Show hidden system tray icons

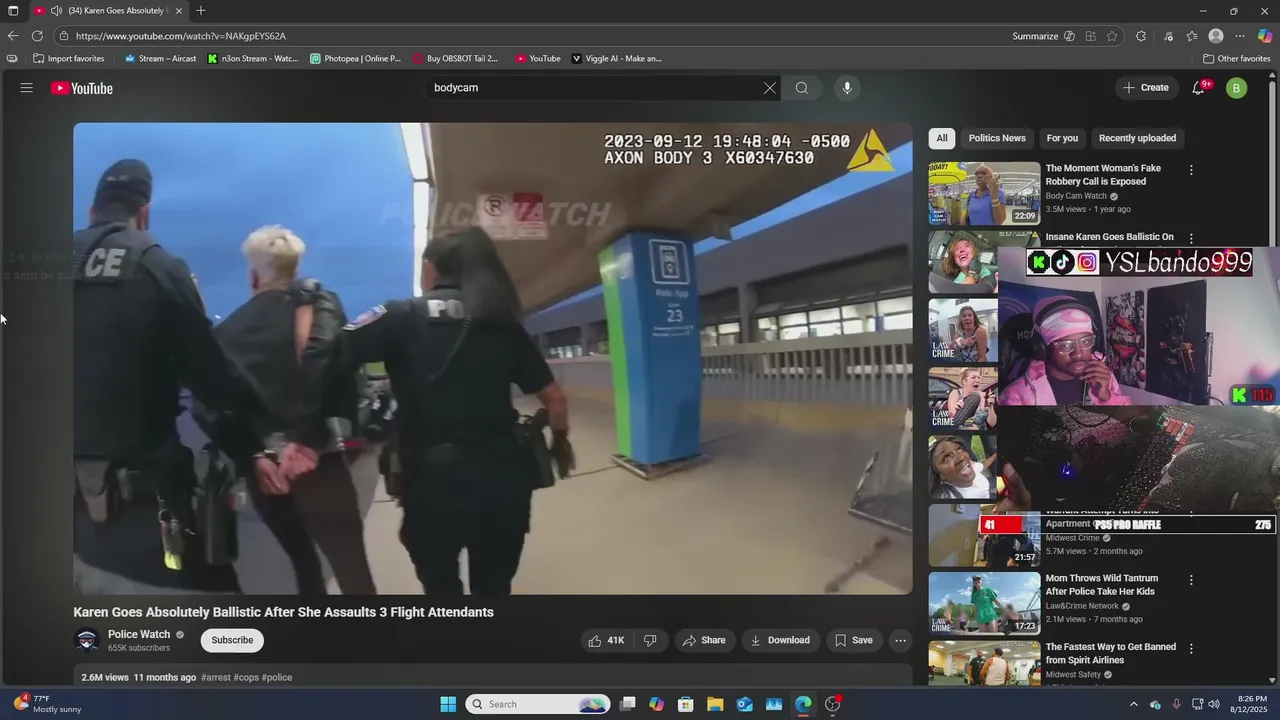(x=1133, y=704)
